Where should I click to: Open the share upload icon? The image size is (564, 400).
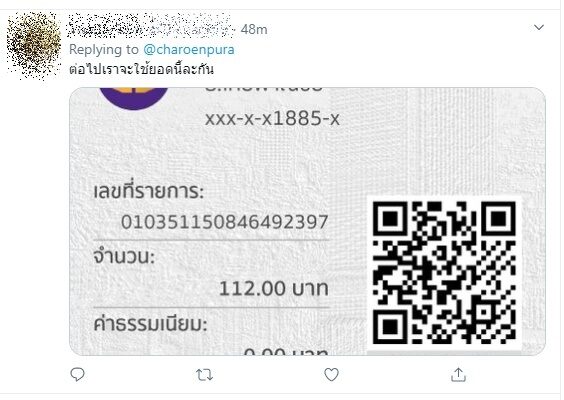(458, 374)
